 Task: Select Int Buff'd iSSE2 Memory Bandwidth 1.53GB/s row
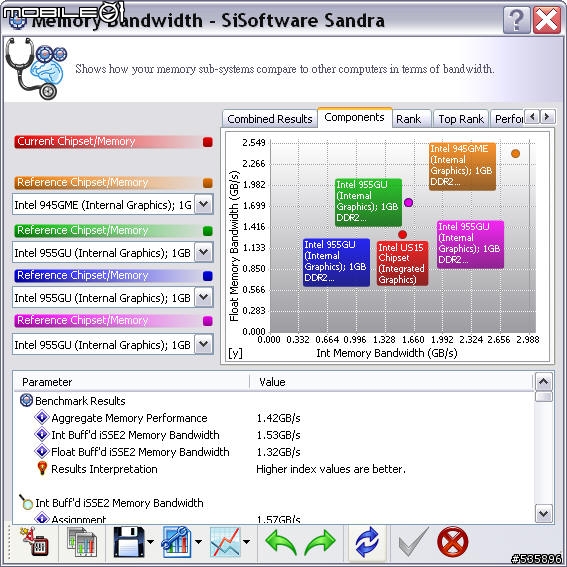(x=273, y=435)
